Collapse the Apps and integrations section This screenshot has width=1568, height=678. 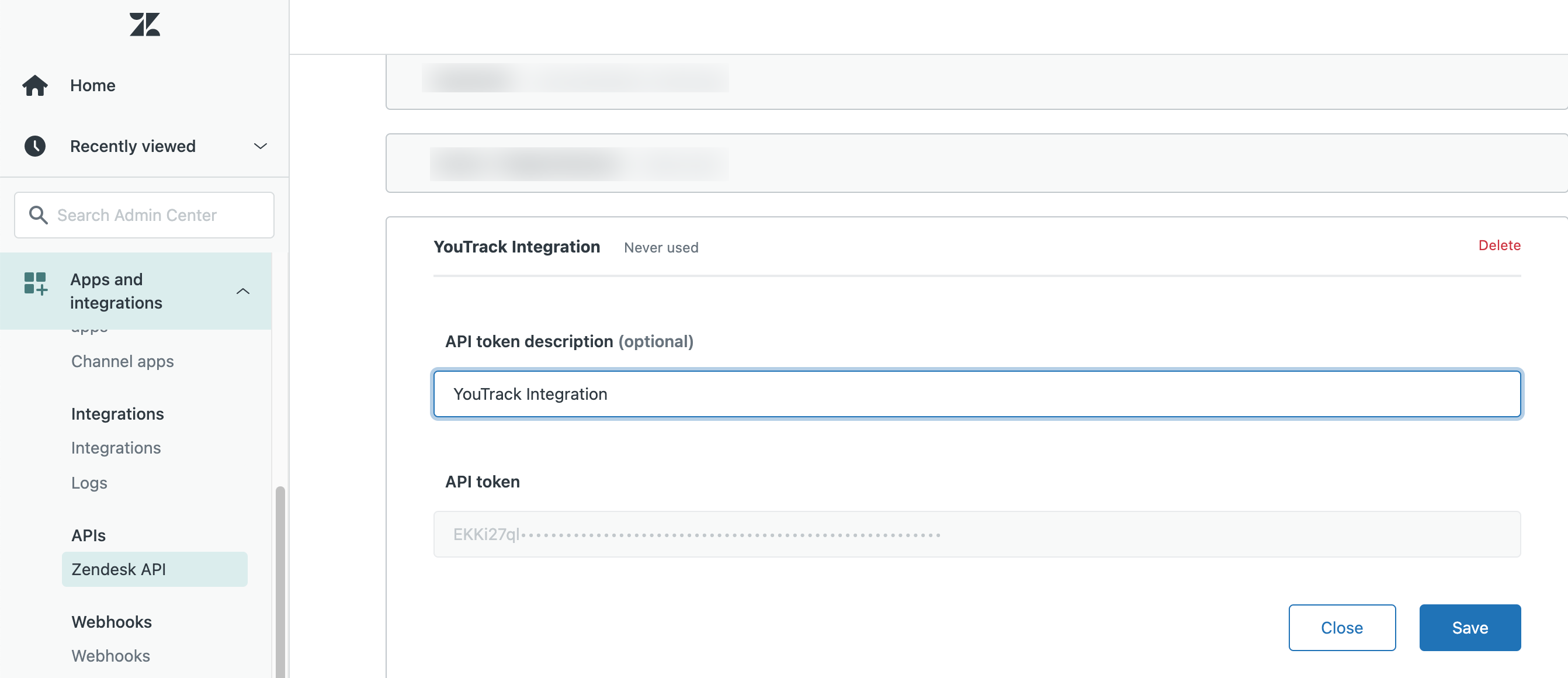pyautogui.click(x=244, y=290)
